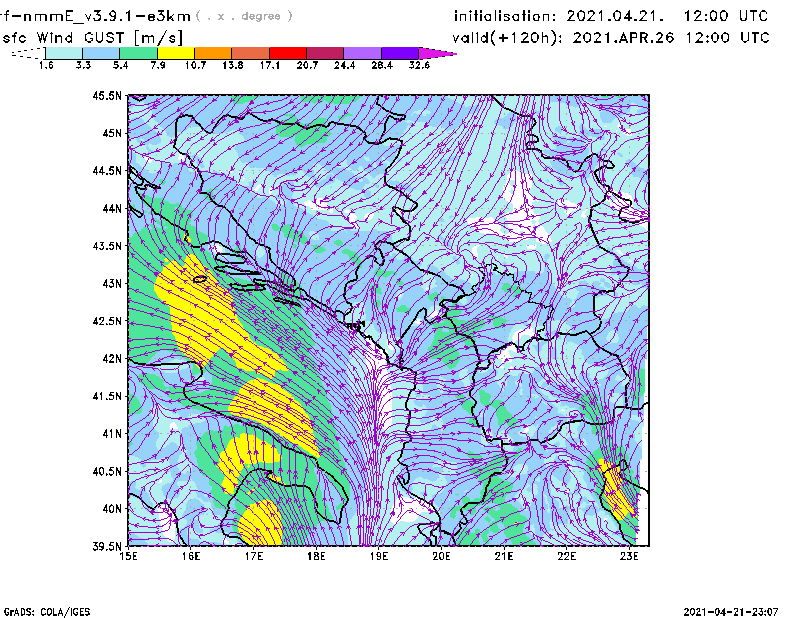This screenshot has width=800, height=618.
Task: Click the legend value 1.6
Action: 46,65
